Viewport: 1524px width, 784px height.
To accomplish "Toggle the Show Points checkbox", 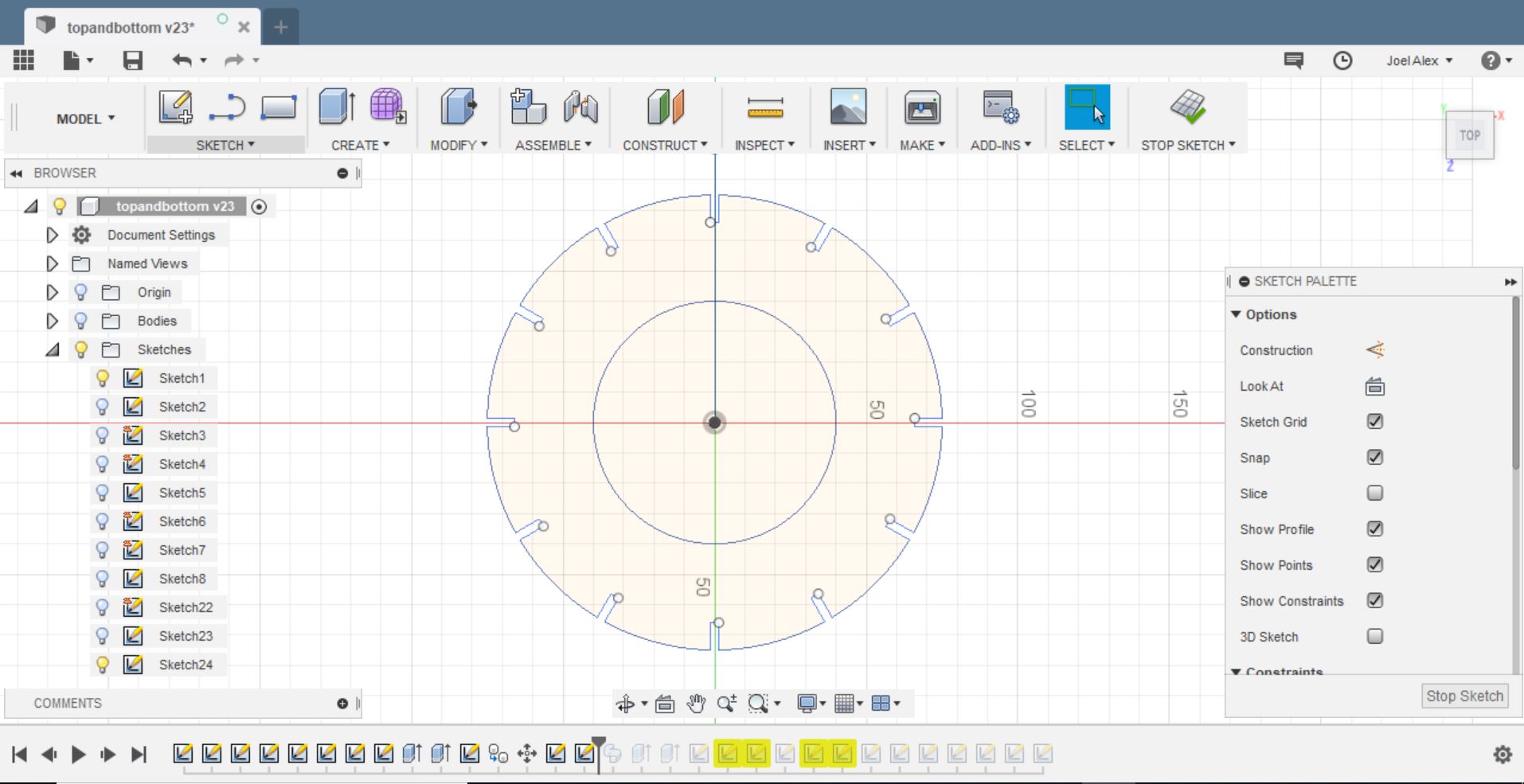I will (x=1375, y=565).
